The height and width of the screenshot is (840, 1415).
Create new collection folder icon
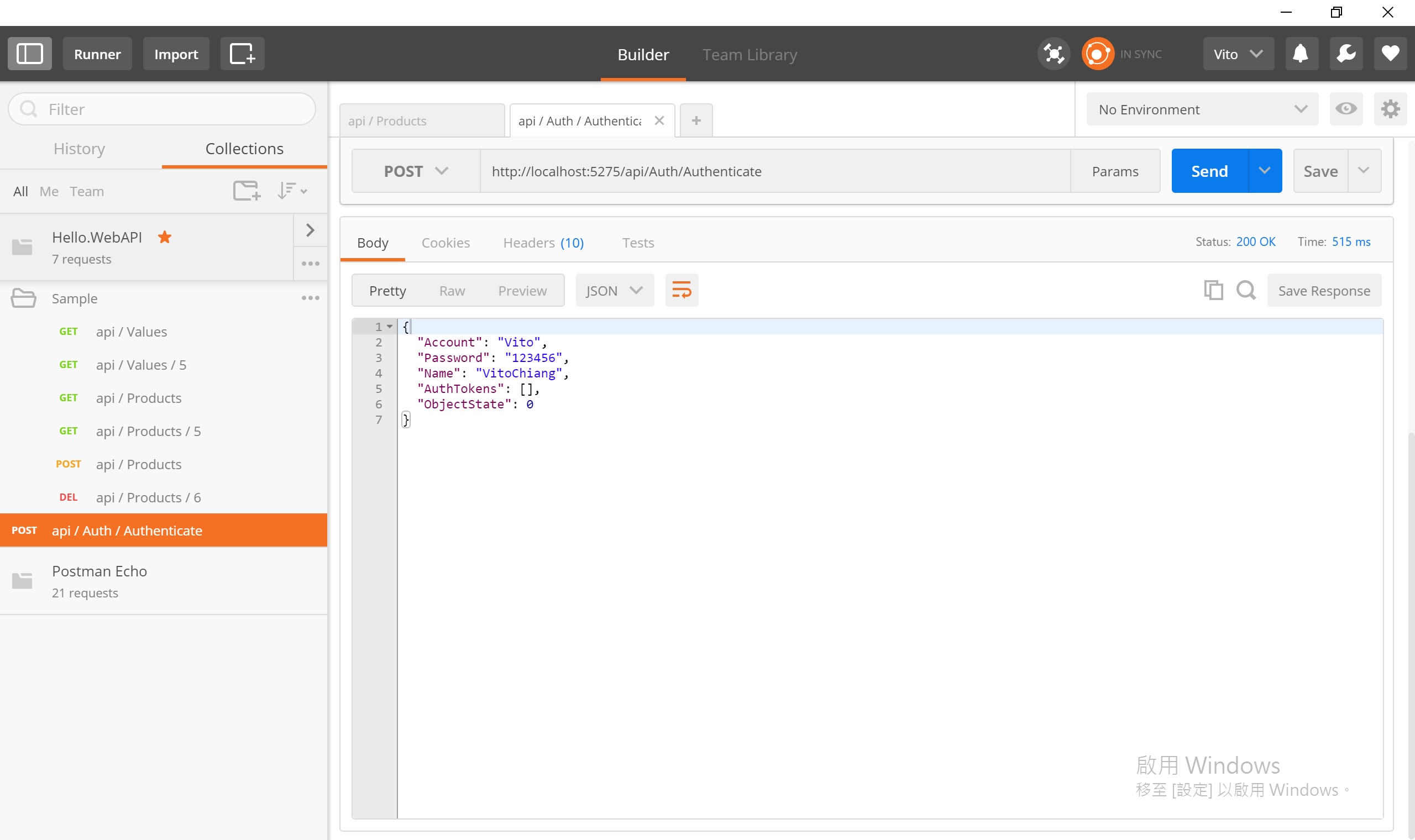[247, 191]
